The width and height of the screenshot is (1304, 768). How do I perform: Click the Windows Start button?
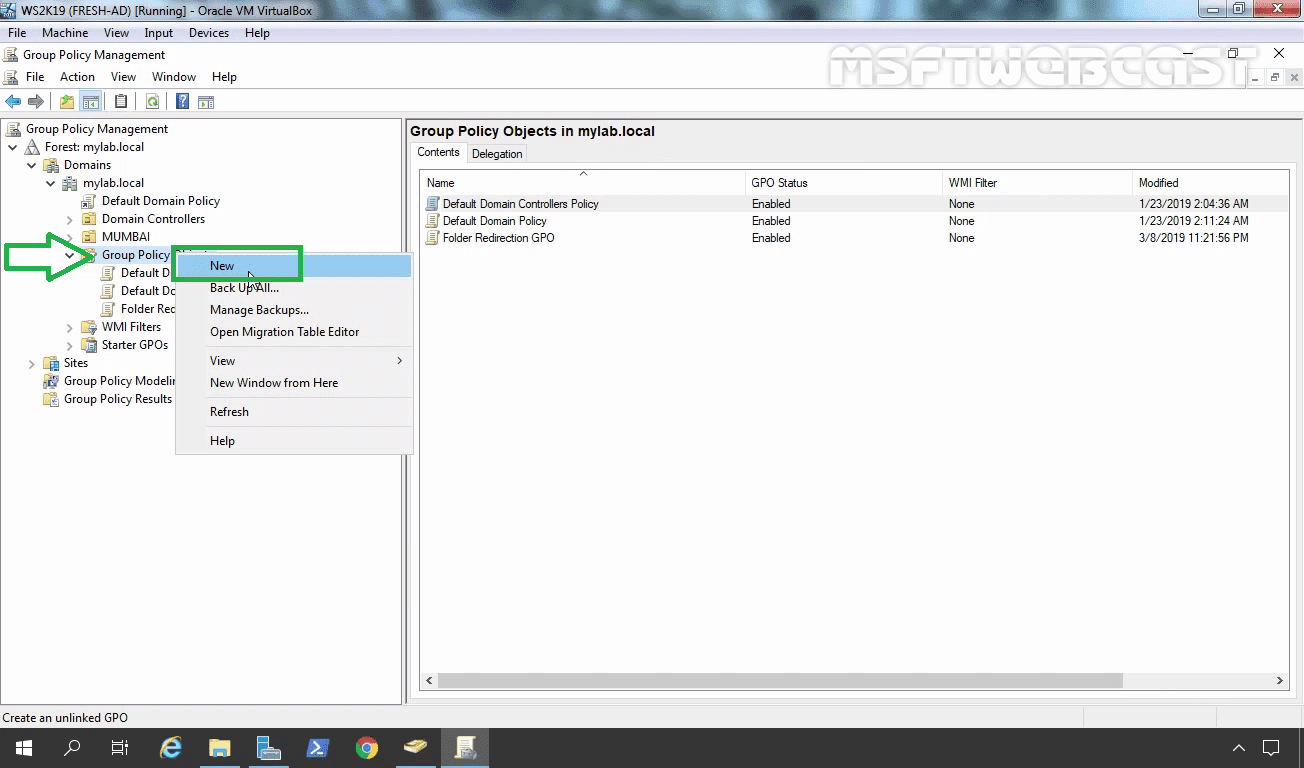click(x=23, y=747)
